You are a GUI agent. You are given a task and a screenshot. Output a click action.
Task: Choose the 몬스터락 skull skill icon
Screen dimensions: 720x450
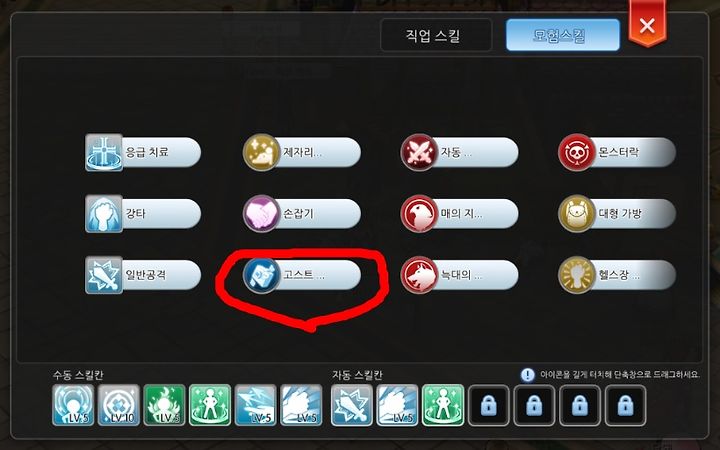pyautogui.click(x=577, y=152)
